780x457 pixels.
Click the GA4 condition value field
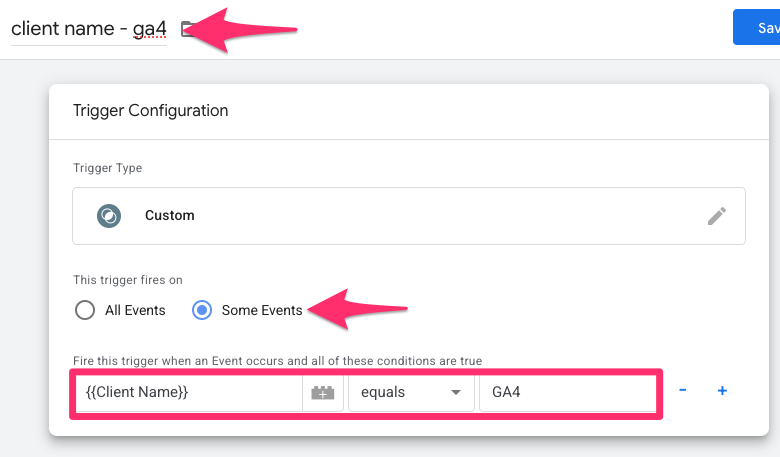(568, 392)
